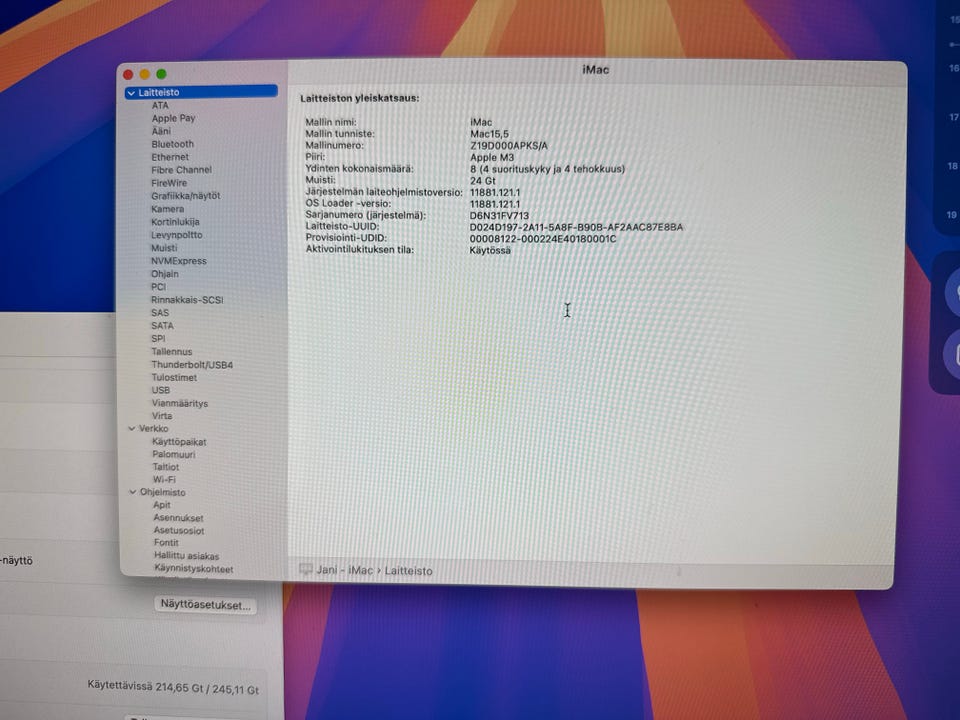Select Hallittu asiakas under Ohjelmisto
Viewport: 960px width, 720px height.
pyautogui.click(x=186, y=556)
